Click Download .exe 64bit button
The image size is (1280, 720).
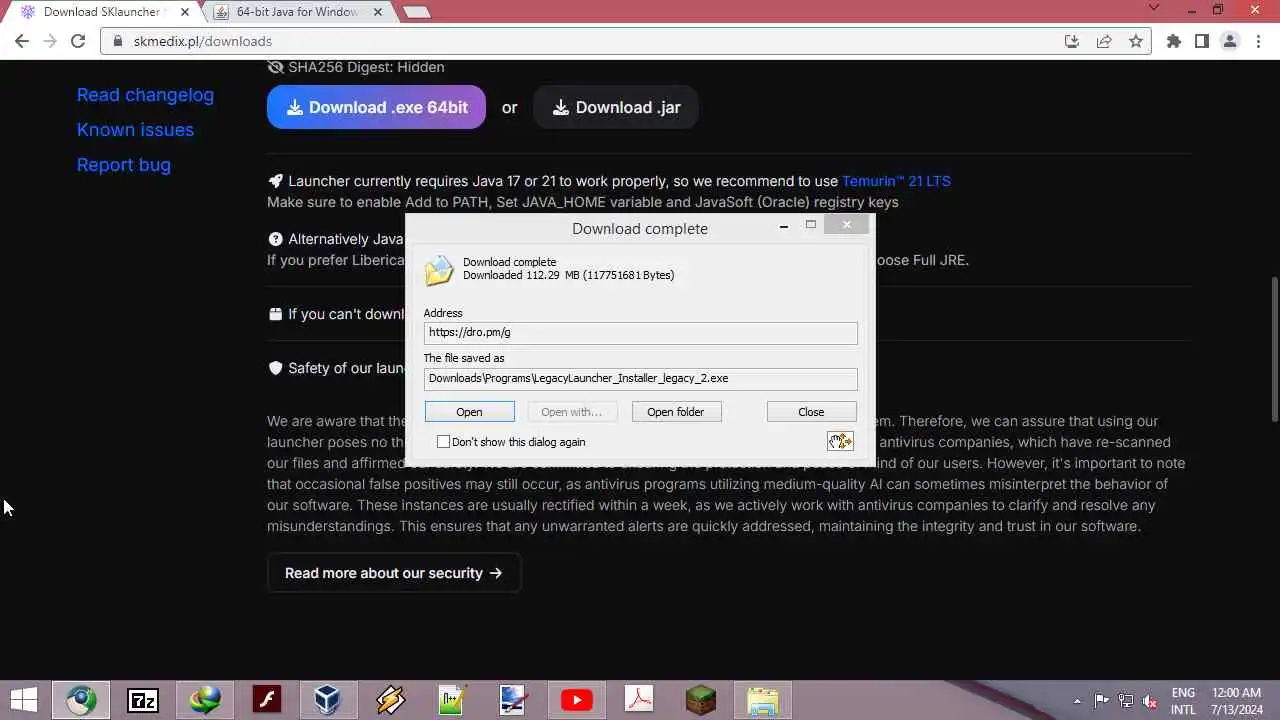click(376, 107)
